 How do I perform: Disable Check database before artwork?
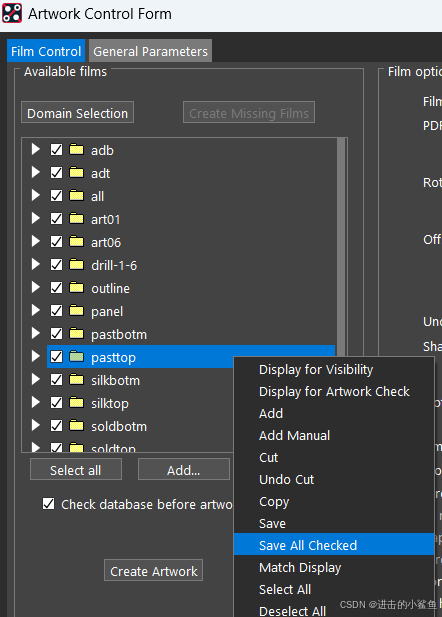click(x=48, y=504)
